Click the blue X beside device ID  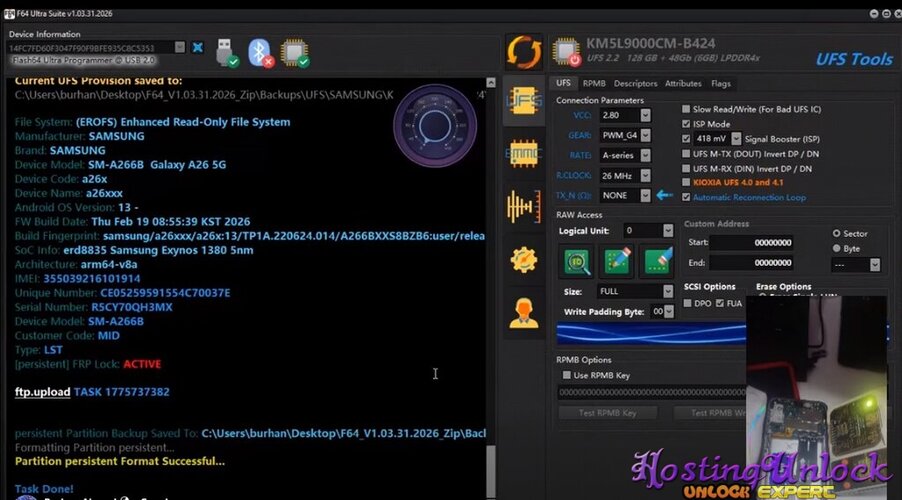coord(197,47)
